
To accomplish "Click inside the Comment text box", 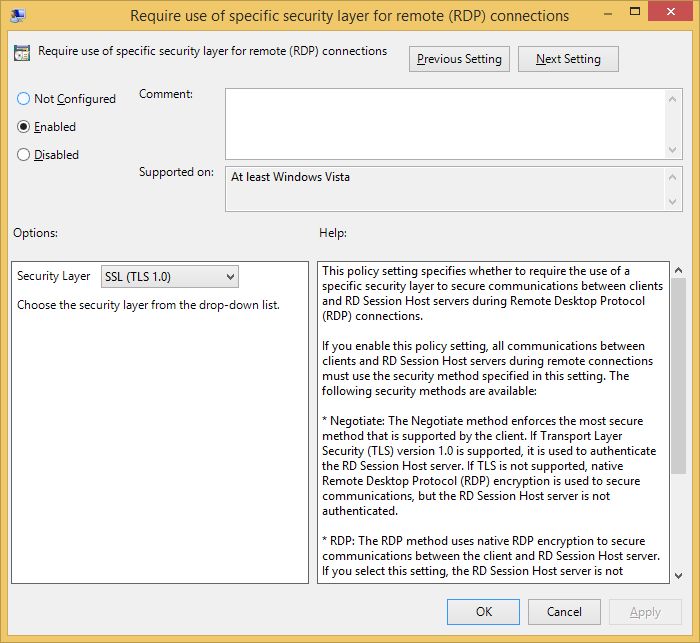I will click(x=445, y=124).
